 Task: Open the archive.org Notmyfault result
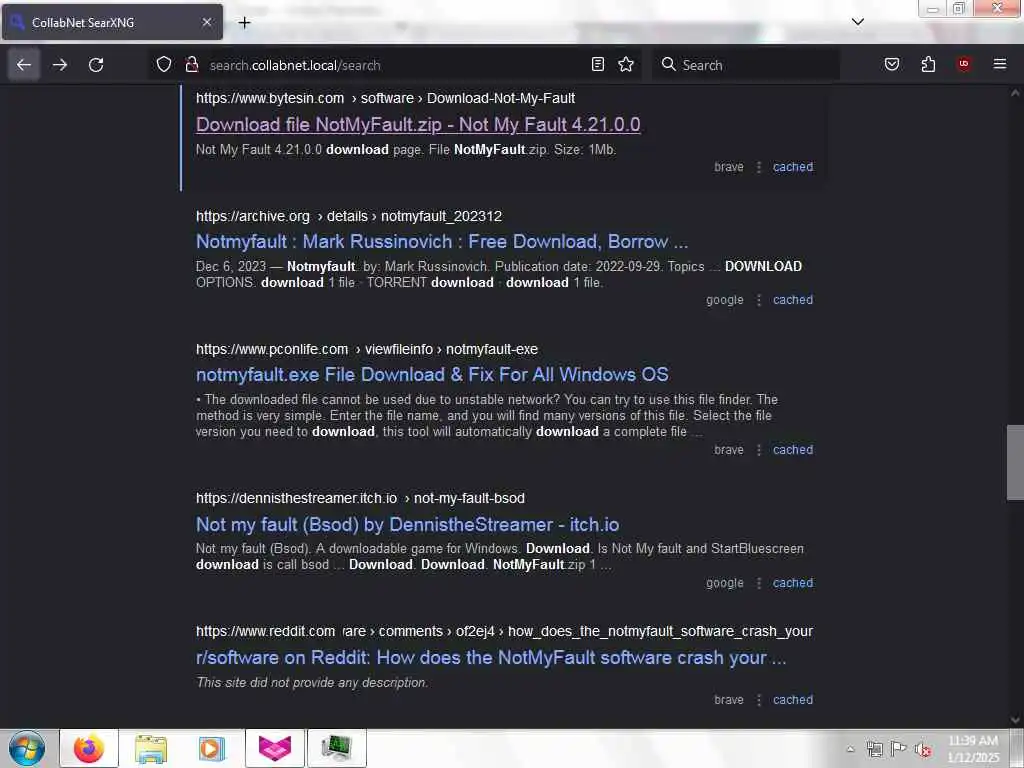pyautogui.click(x=441, y=242)
